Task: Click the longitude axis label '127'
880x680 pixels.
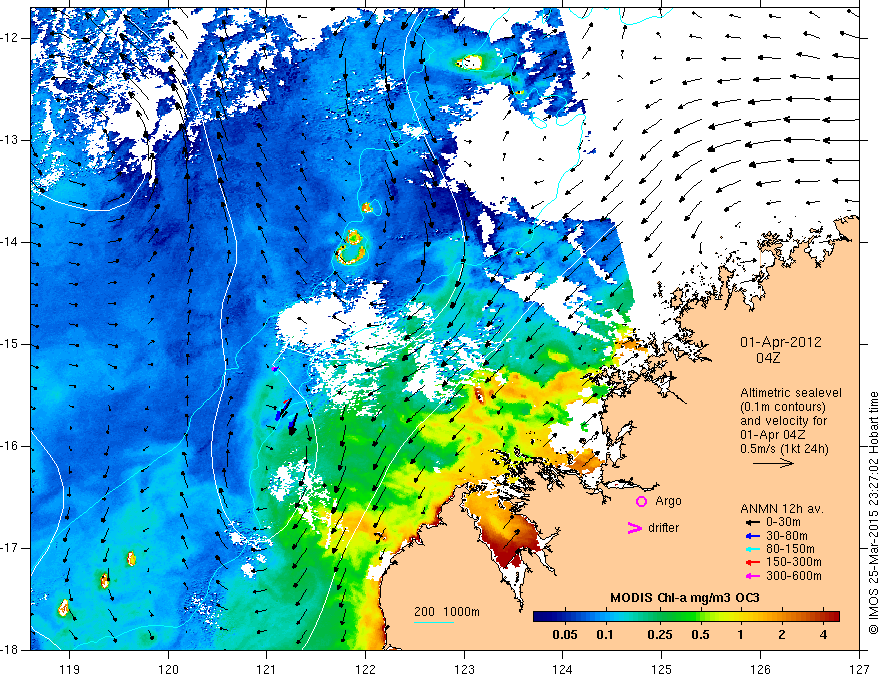Action: click(859, 669)
